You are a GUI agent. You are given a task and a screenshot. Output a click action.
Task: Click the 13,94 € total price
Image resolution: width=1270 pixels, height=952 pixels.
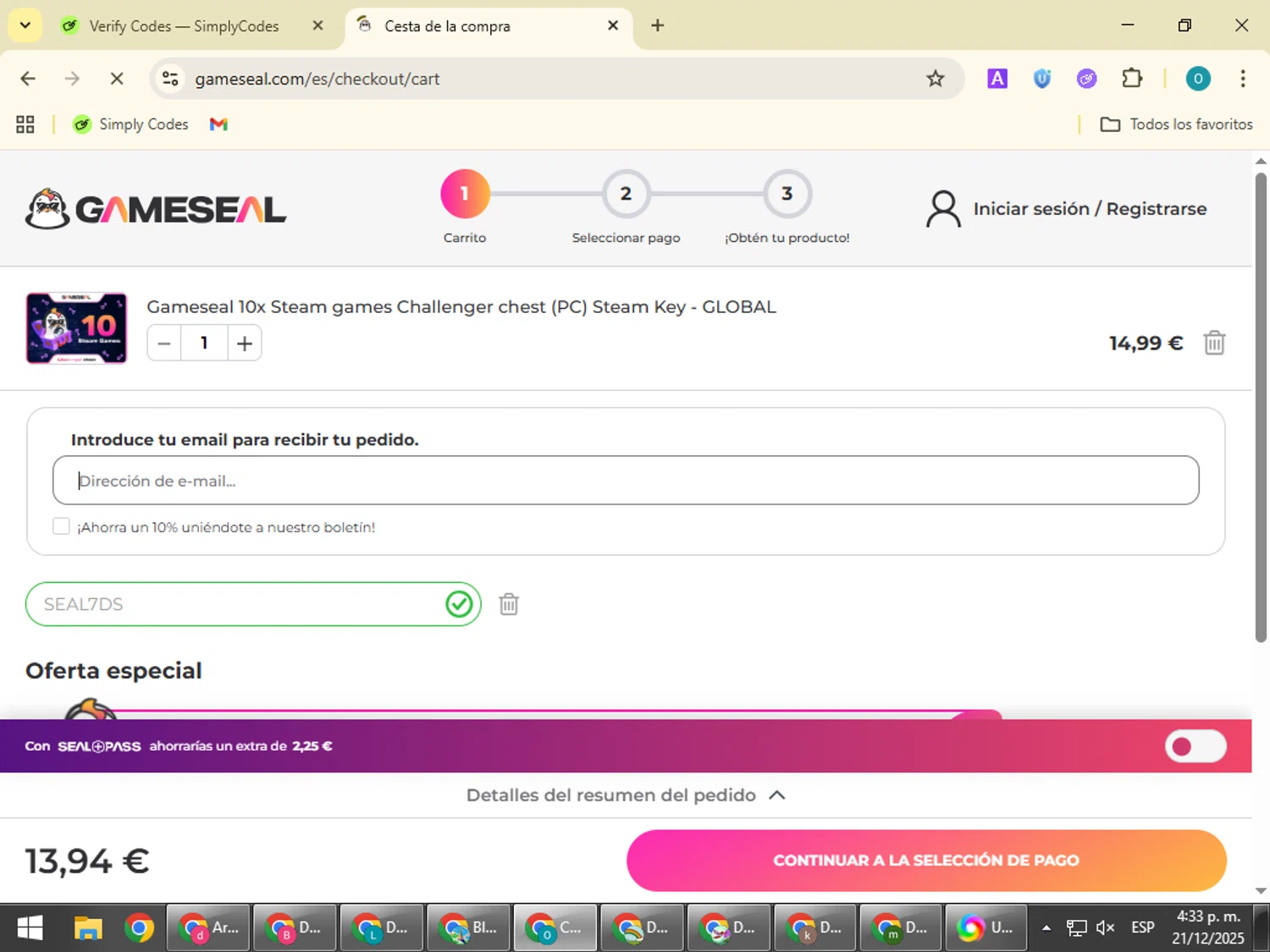(x=87, y=861)
